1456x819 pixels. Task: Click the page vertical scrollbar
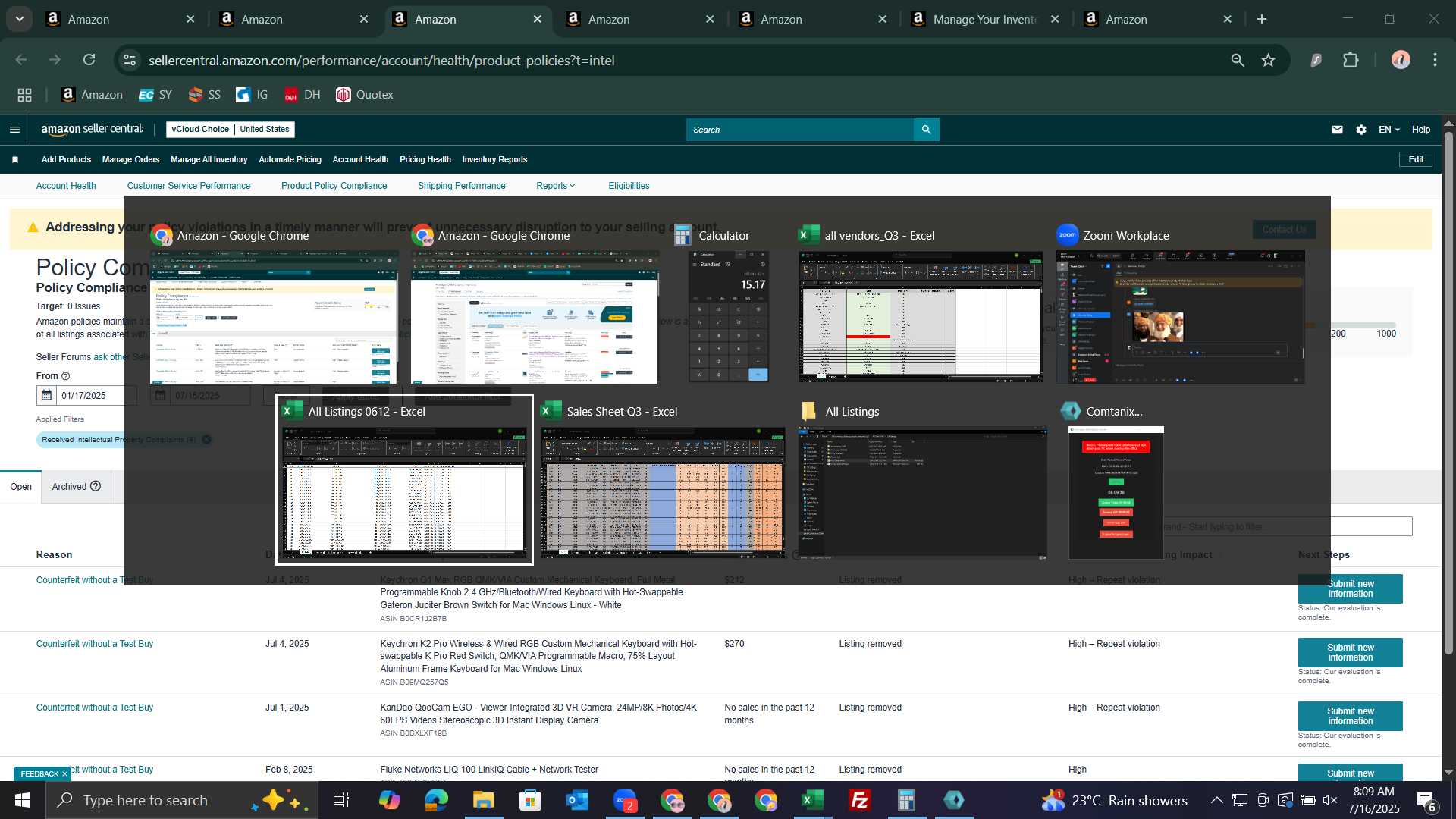[1448, 394]
